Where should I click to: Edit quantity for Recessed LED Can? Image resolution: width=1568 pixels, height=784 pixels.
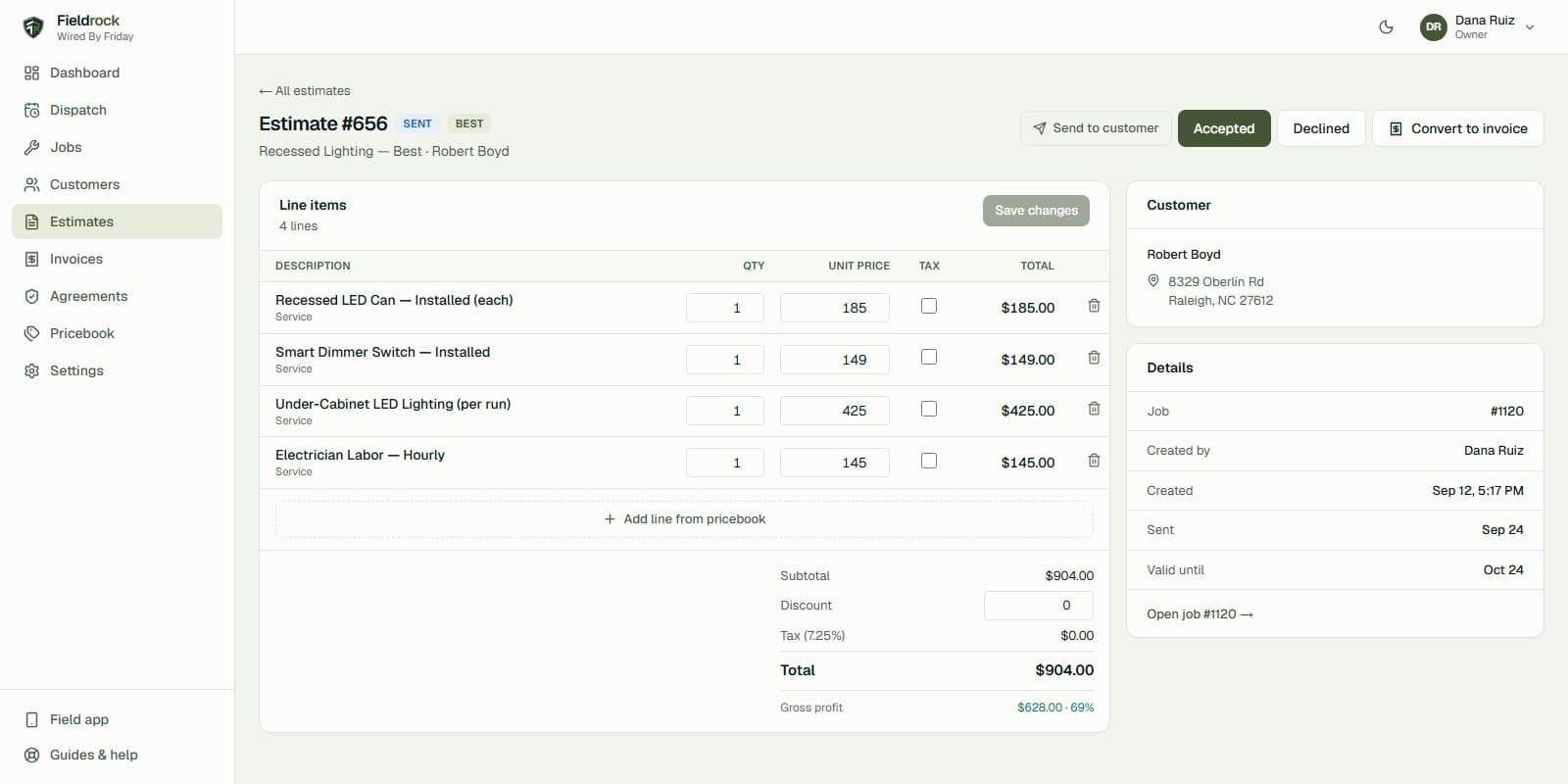(725, 308)
